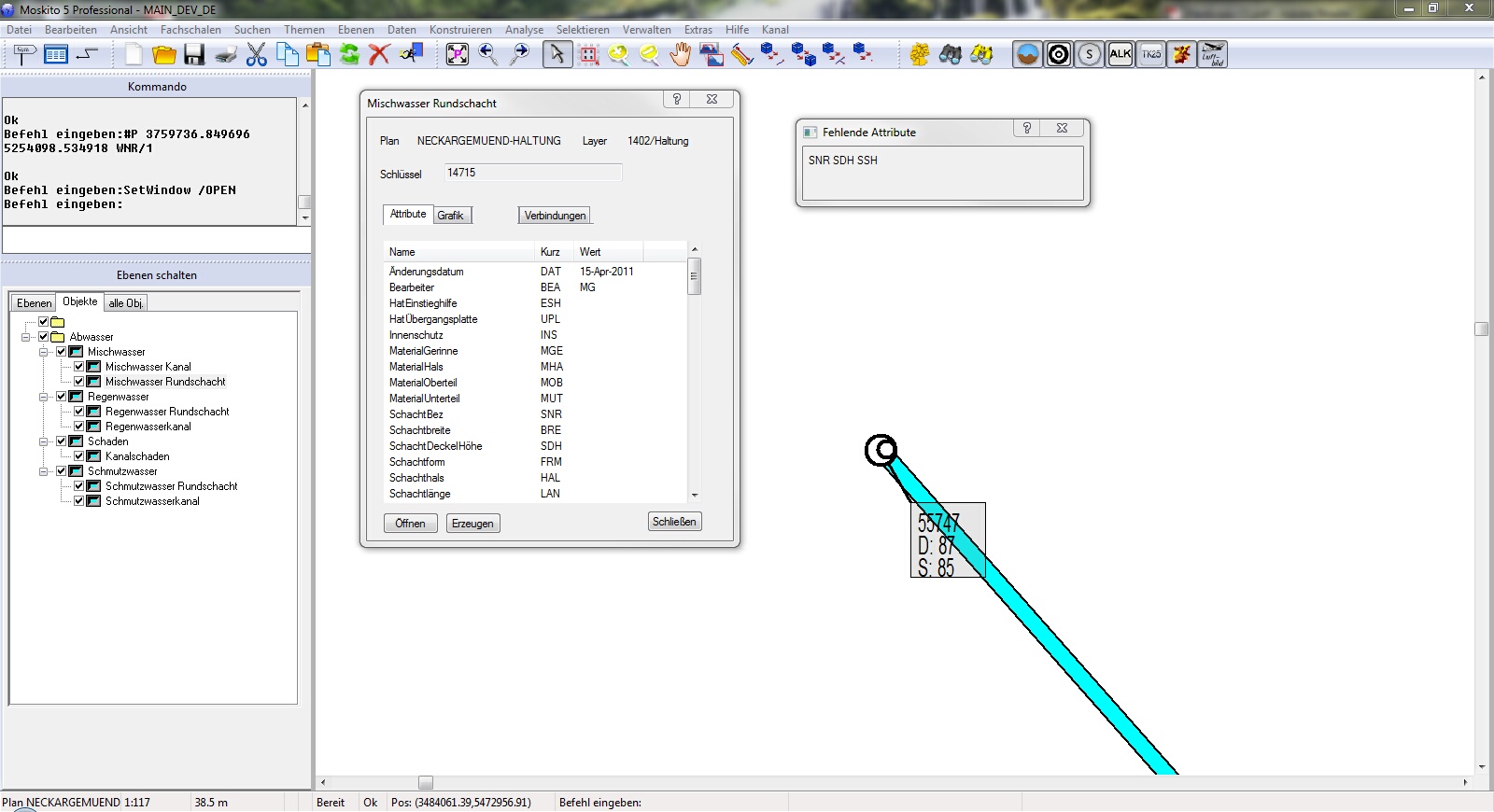Click the attribute list scrollbar thumb
Screen dimensions: 1494x812
point(694,277)
